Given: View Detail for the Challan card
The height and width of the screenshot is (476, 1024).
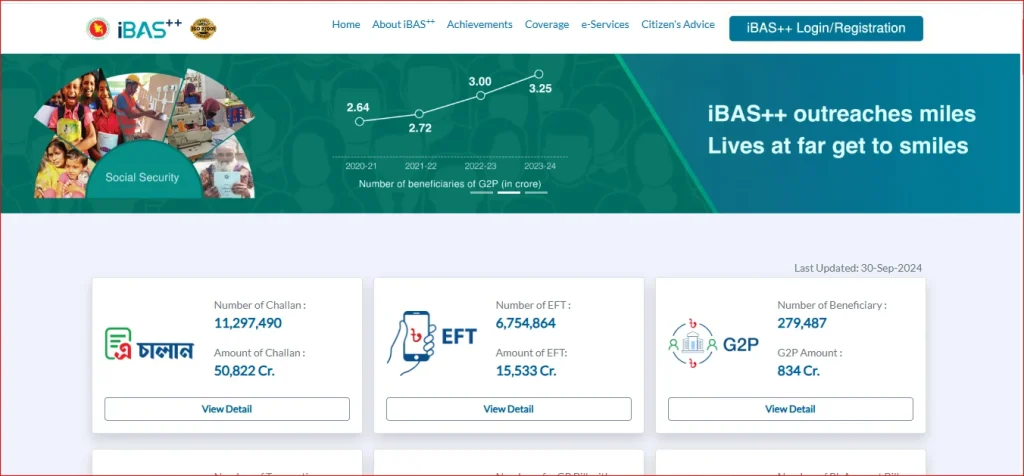Looking at the screenshot, I should coord(227,409).
